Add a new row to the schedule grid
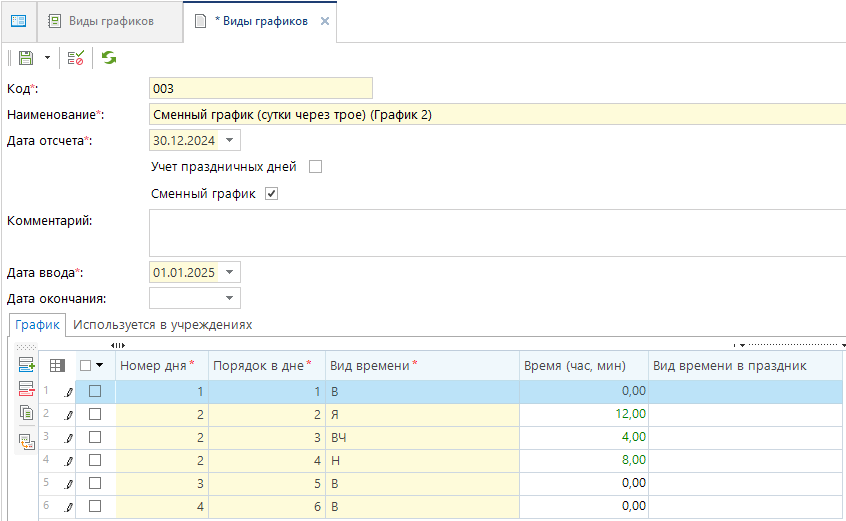Viewport: 846px width, 521px height. [26, 365]
